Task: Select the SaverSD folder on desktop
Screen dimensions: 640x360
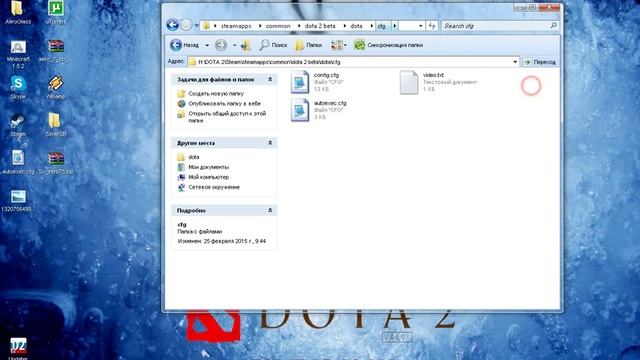Action: tap(56, 125)
